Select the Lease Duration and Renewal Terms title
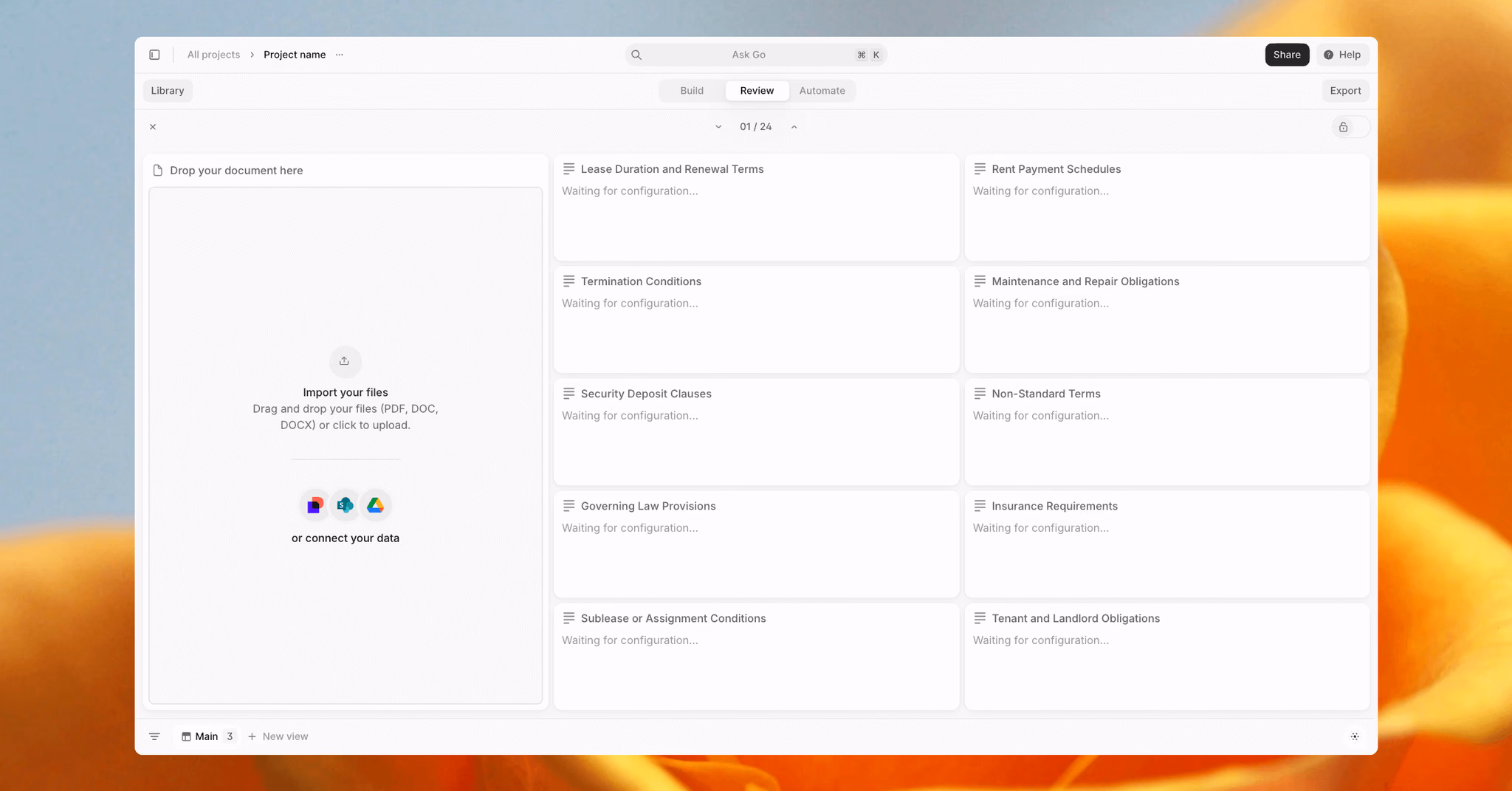 click(672, 169)
